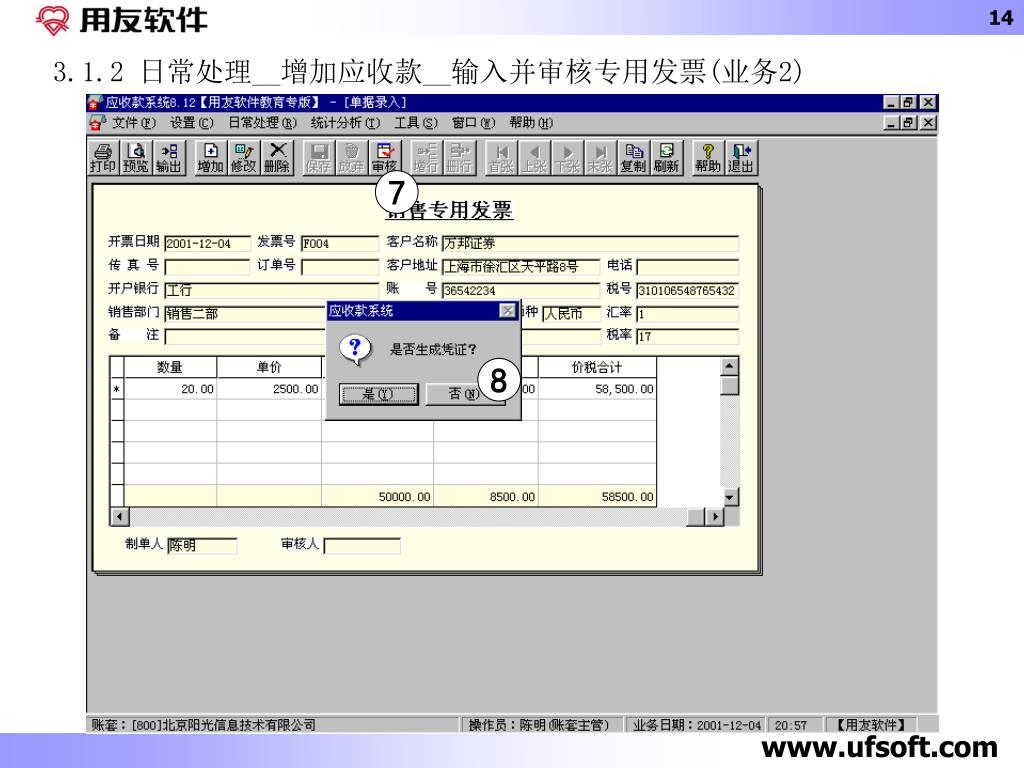Click the unit price cell 2500.00

pos(269,389)
